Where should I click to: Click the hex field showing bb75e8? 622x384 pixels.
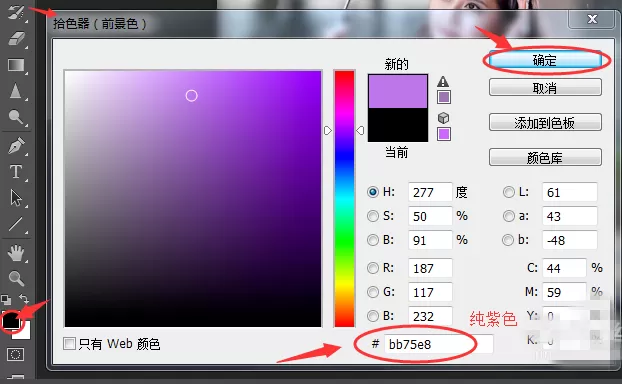point(439,344)
